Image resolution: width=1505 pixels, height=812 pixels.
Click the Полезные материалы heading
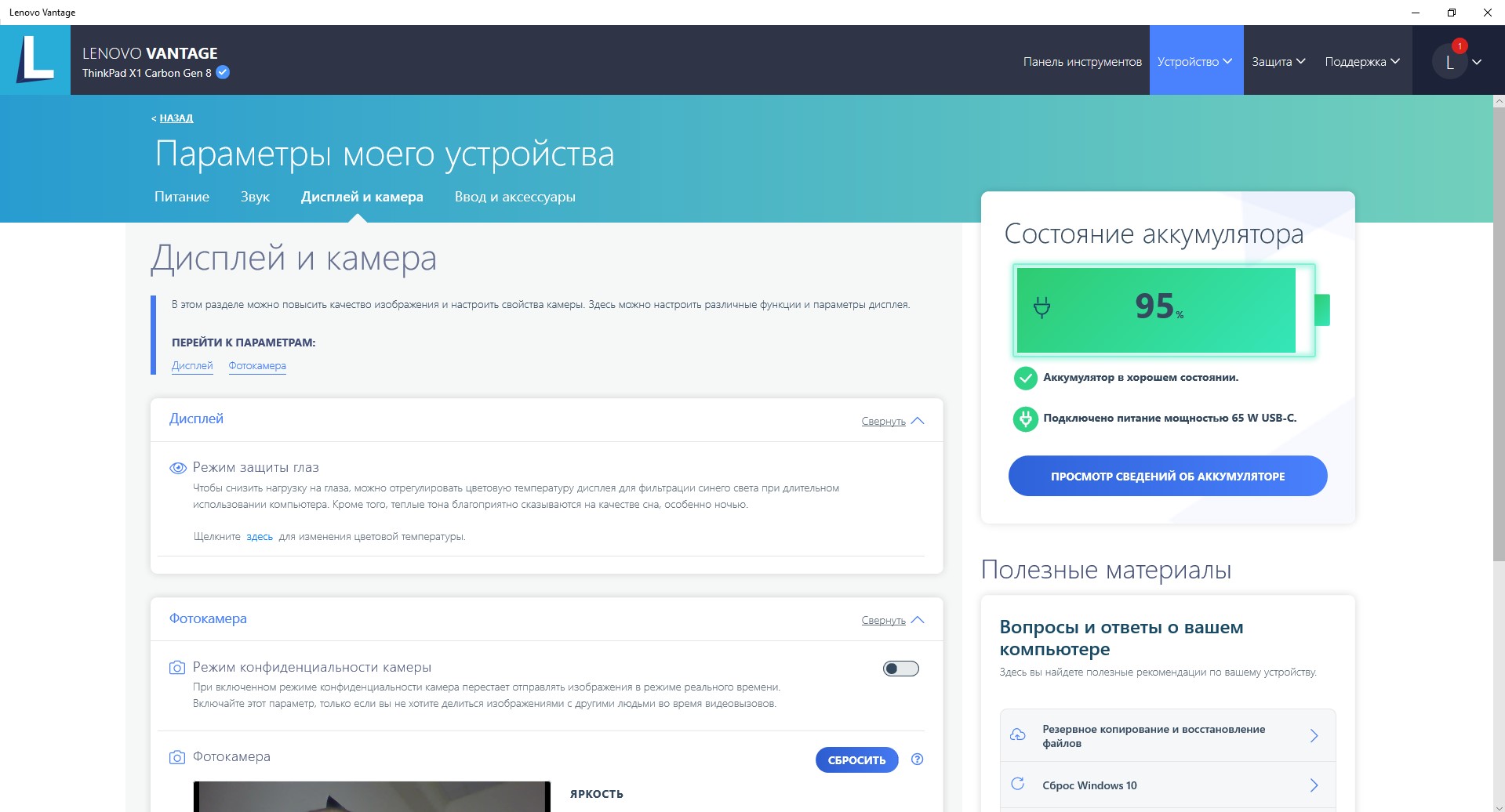pos(1106,570)
